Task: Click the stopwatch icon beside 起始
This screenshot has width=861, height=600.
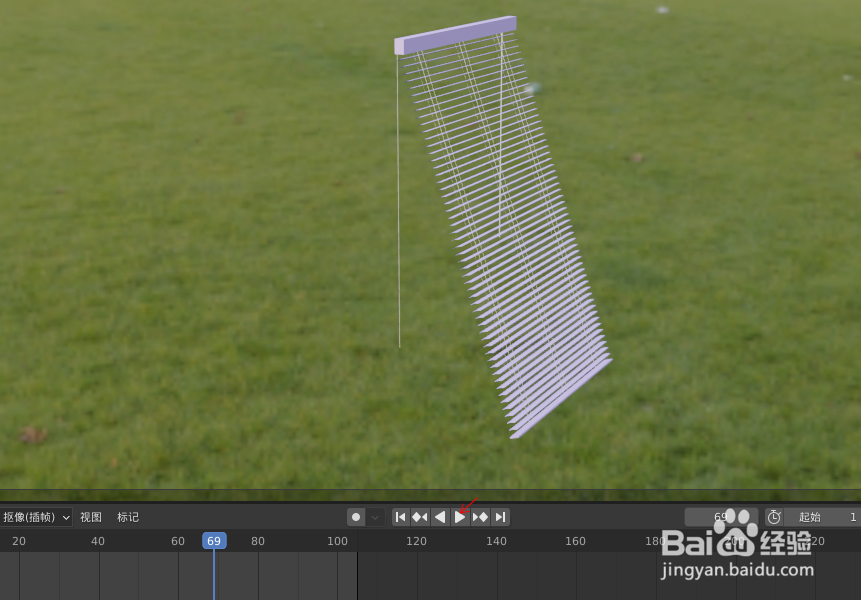Action: (774, 517)
